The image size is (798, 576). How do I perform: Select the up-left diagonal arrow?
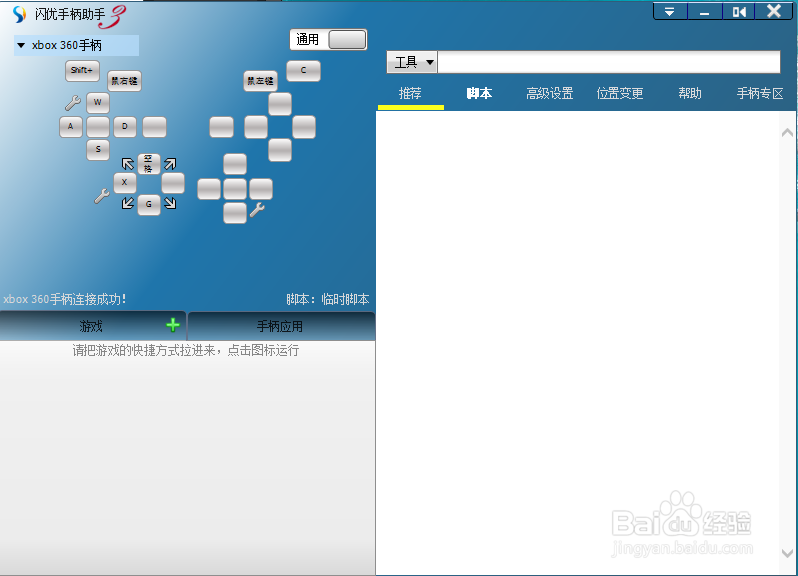click(128, 164)
